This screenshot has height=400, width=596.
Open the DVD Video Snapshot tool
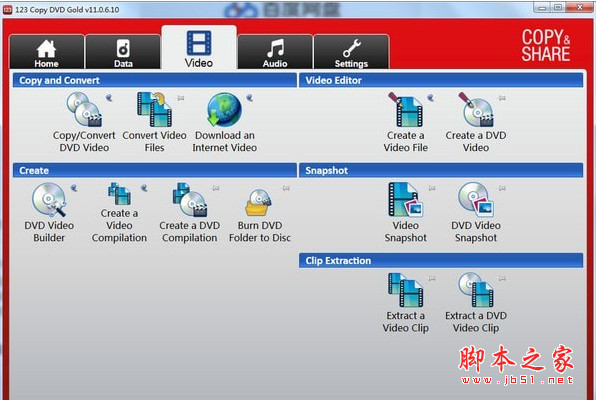pos(476,212)
